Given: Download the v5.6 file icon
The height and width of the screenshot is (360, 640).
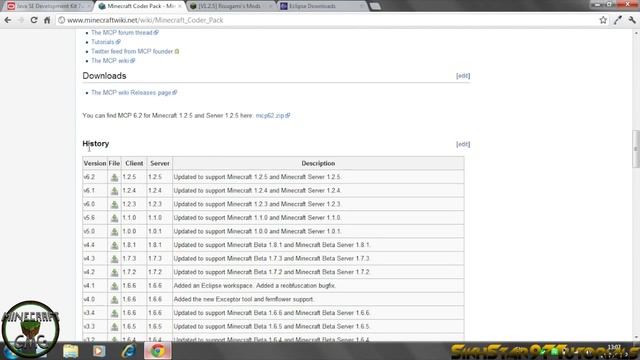Looking at the screenshot, I should (x=114, y=218).
